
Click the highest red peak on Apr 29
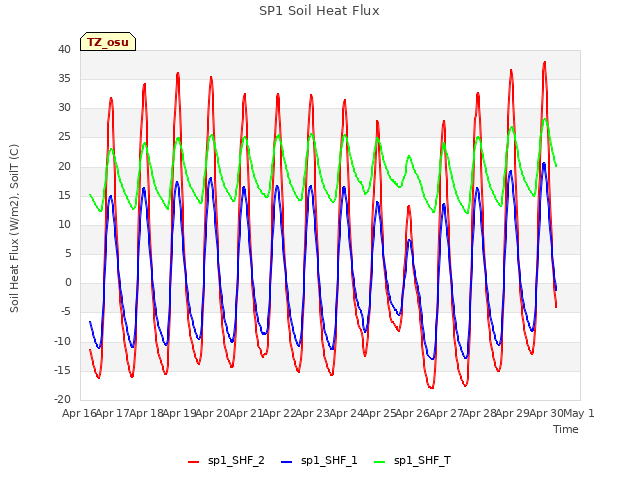tap(544, 62)
